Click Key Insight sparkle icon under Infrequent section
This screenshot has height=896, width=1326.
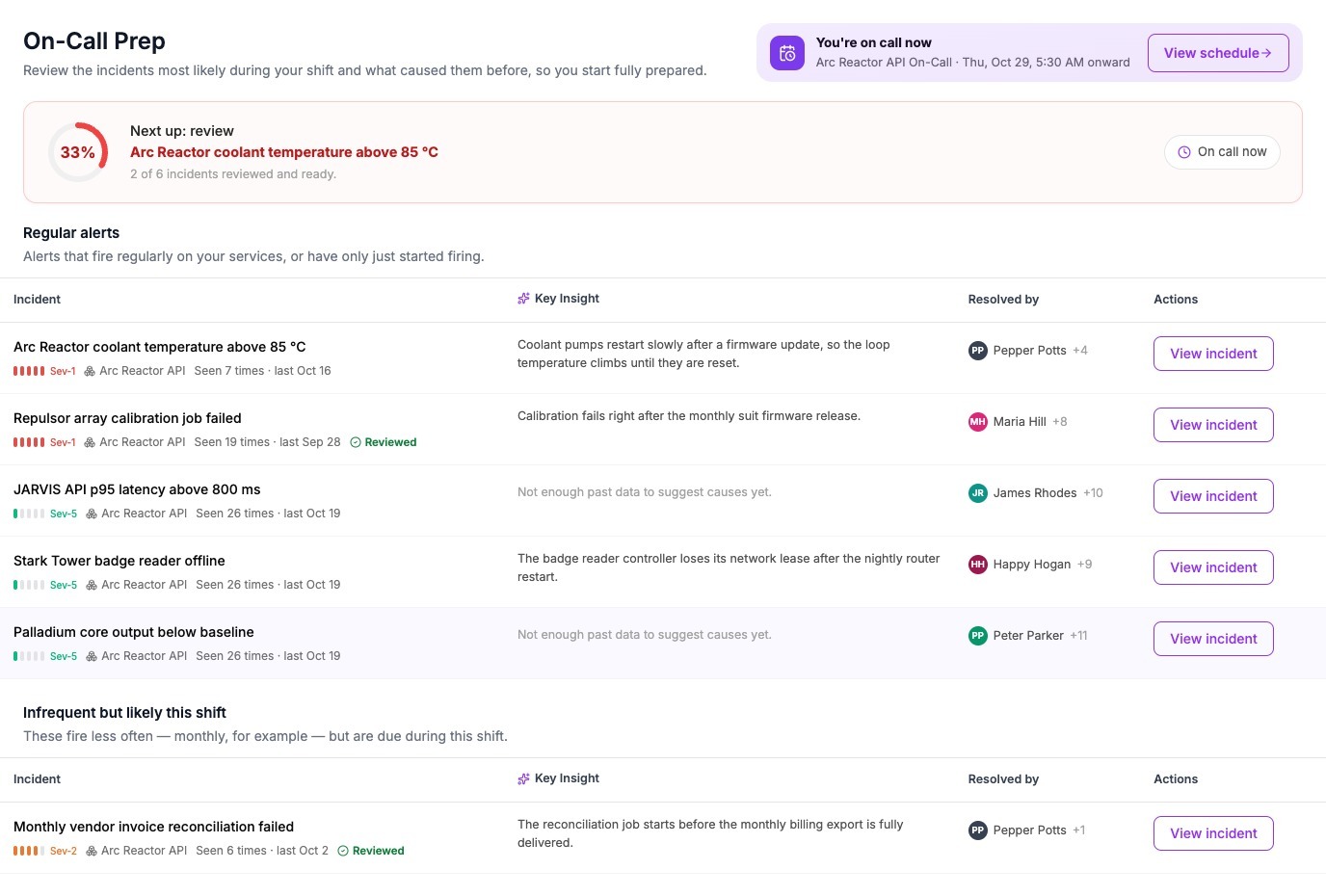tap(523, 778)
